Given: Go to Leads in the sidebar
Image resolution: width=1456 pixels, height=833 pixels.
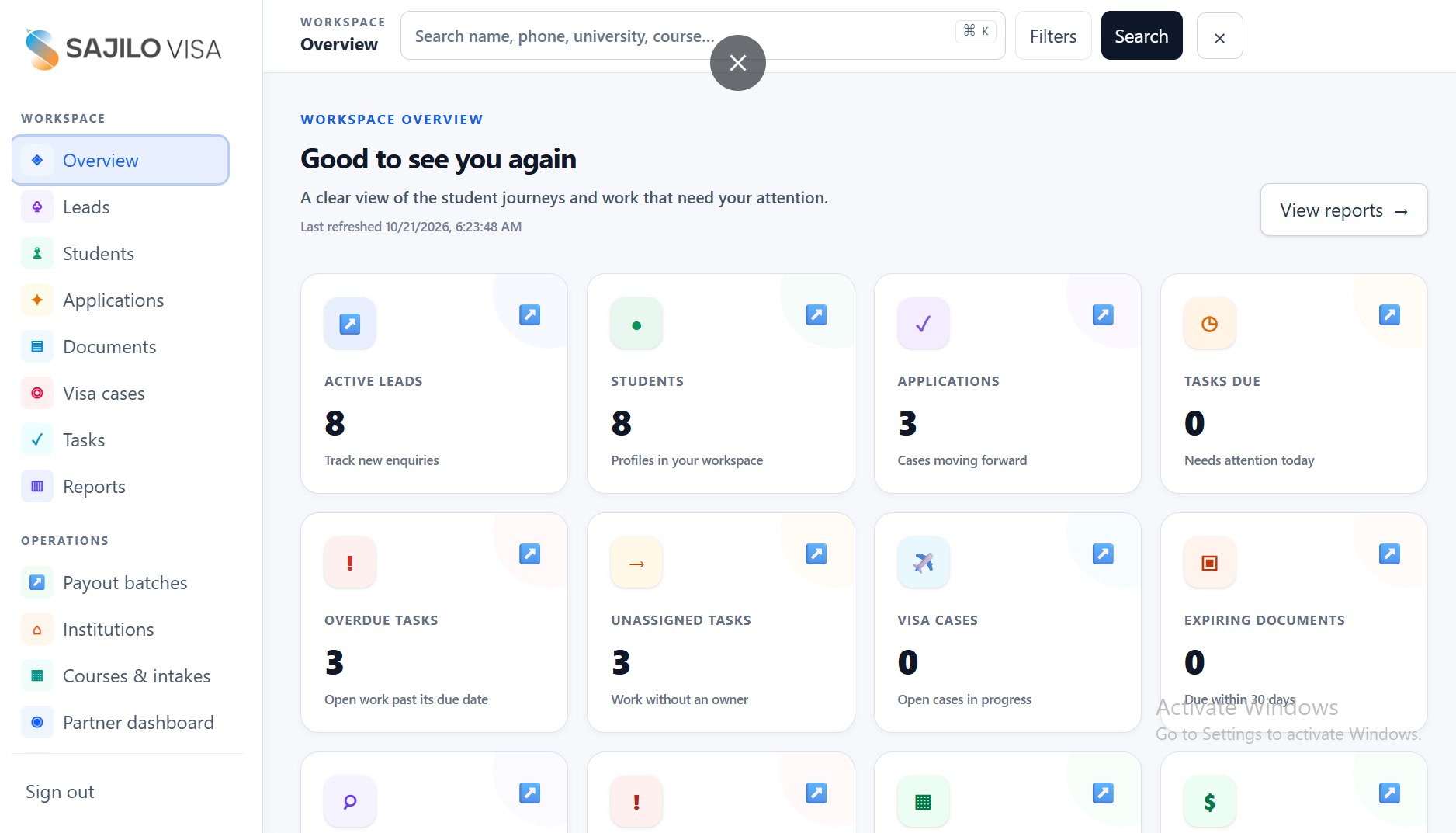Looking at the screenshot, I should pos(120,207).
